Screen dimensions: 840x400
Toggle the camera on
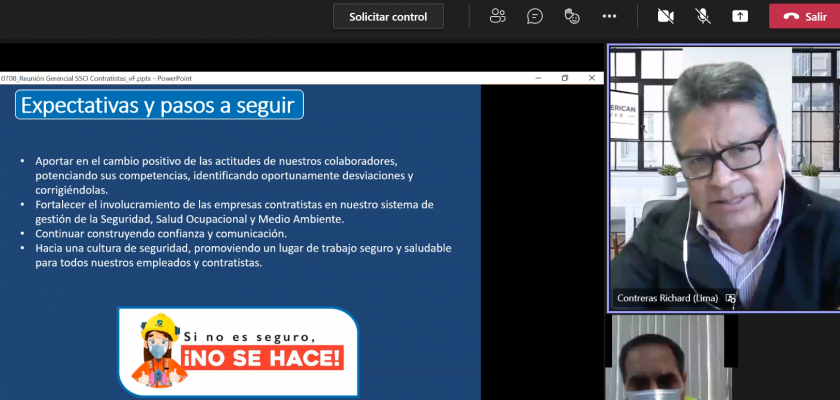(x=665, y=16)
